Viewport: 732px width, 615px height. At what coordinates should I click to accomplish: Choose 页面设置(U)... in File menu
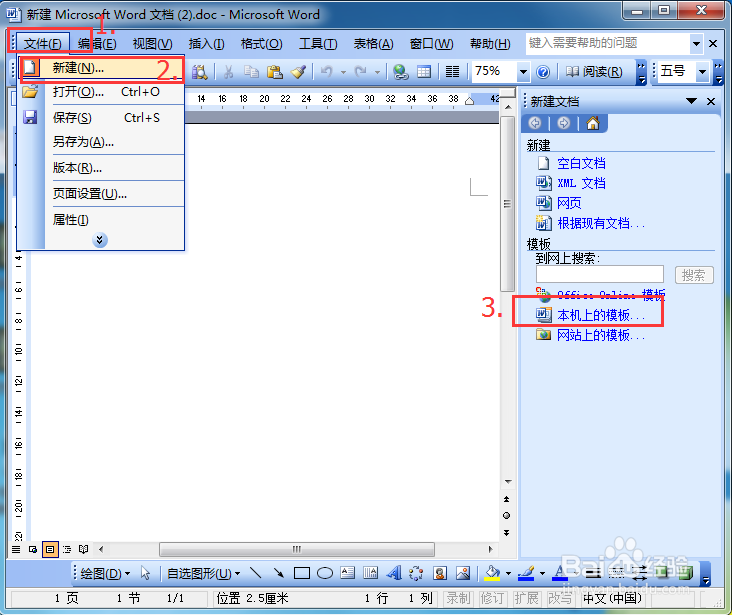coord(101,193)
